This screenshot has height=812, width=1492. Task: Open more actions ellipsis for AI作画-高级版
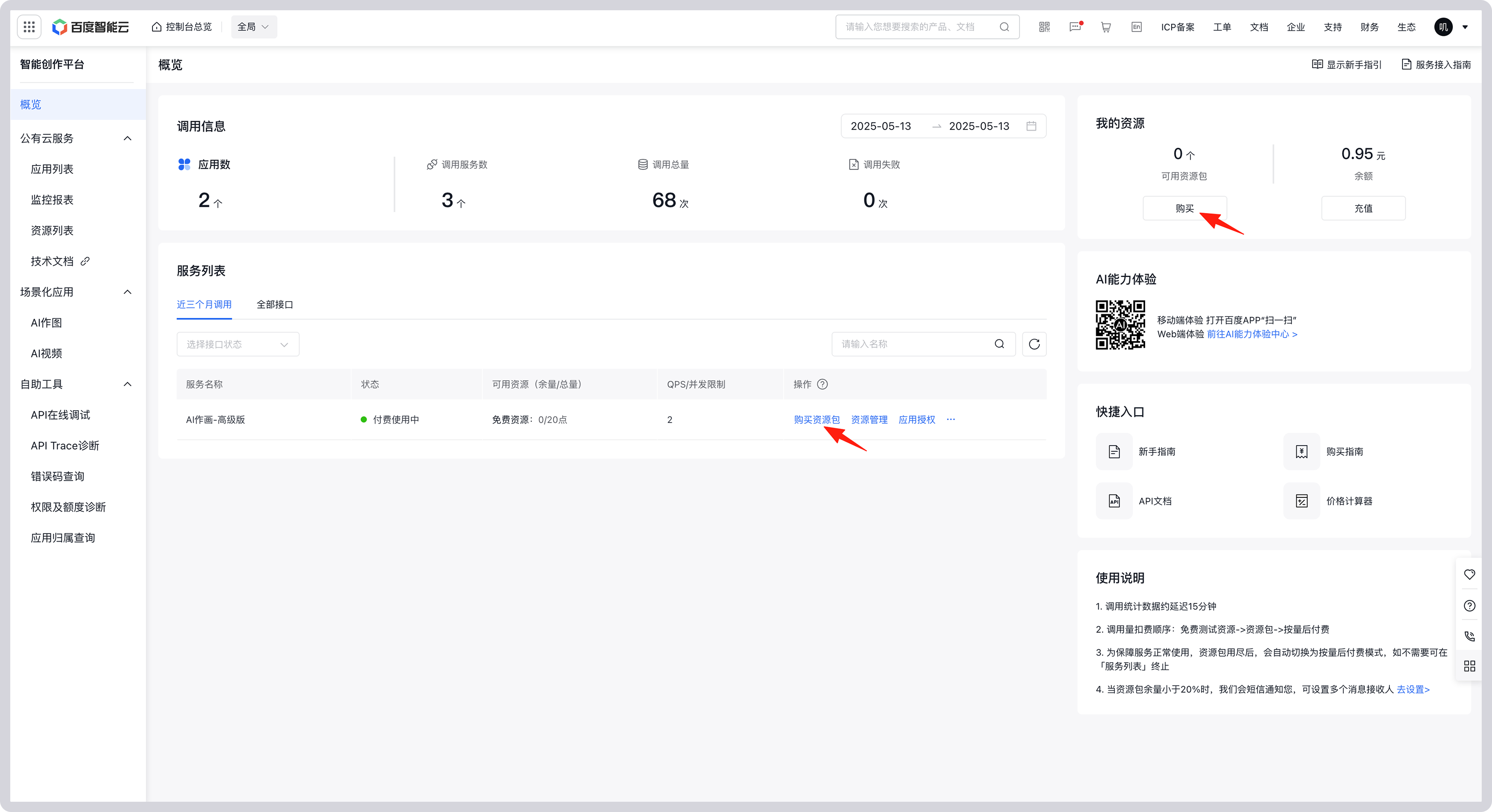coord(951,420)
